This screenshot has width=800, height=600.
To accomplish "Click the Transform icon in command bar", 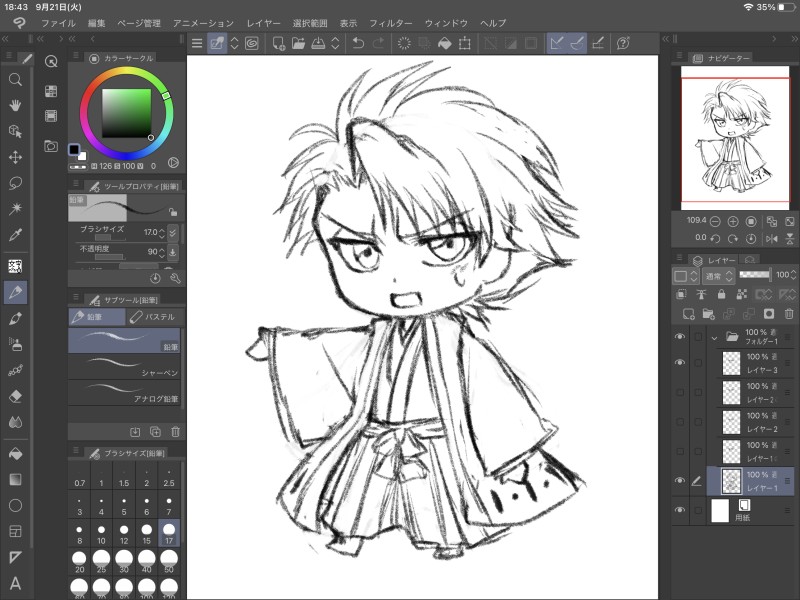I will coord(465,43).
